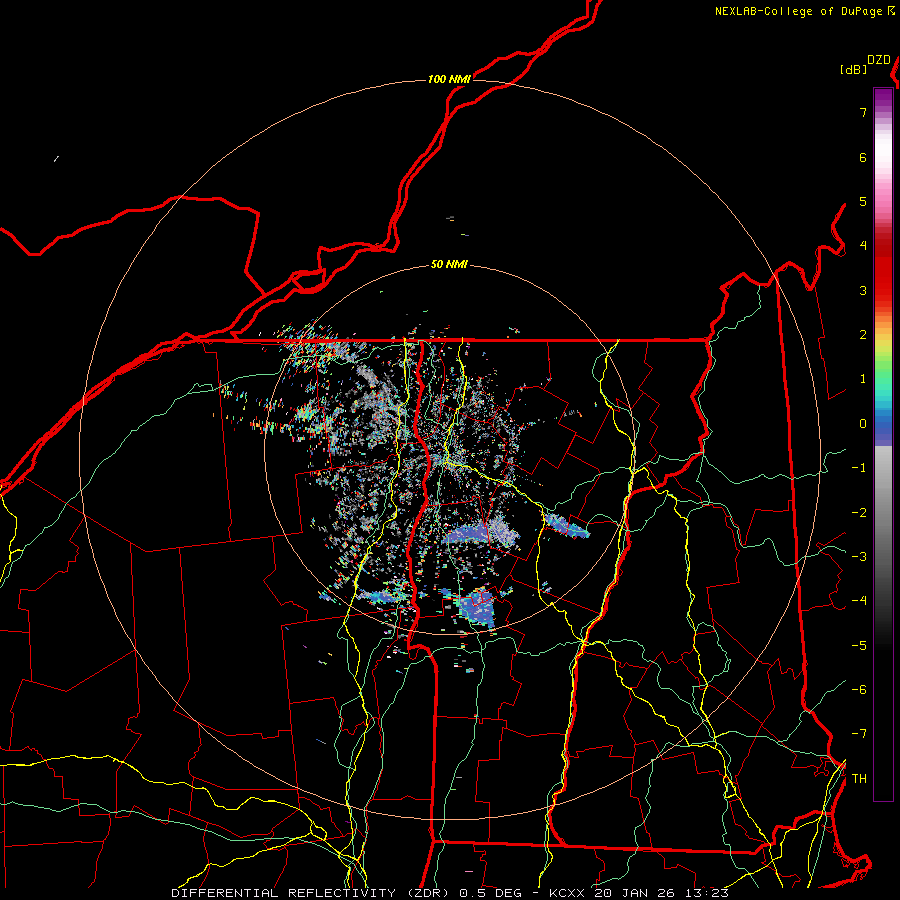The height and width of the screenshot is (900, 900).
Task: Click the KCXX station identifier
Action: point(568,893)
